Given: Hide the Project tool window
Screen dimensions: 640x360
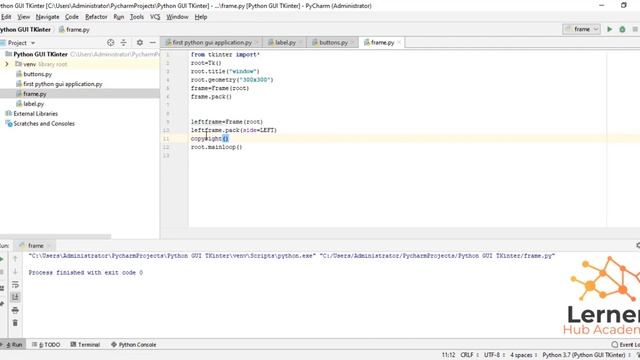Looking at the screenshot, I should (x=153, y=42).
